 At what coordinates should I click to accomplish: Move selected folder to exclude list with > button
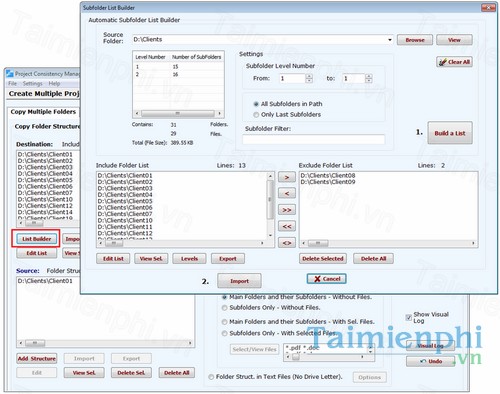point(287,177)
